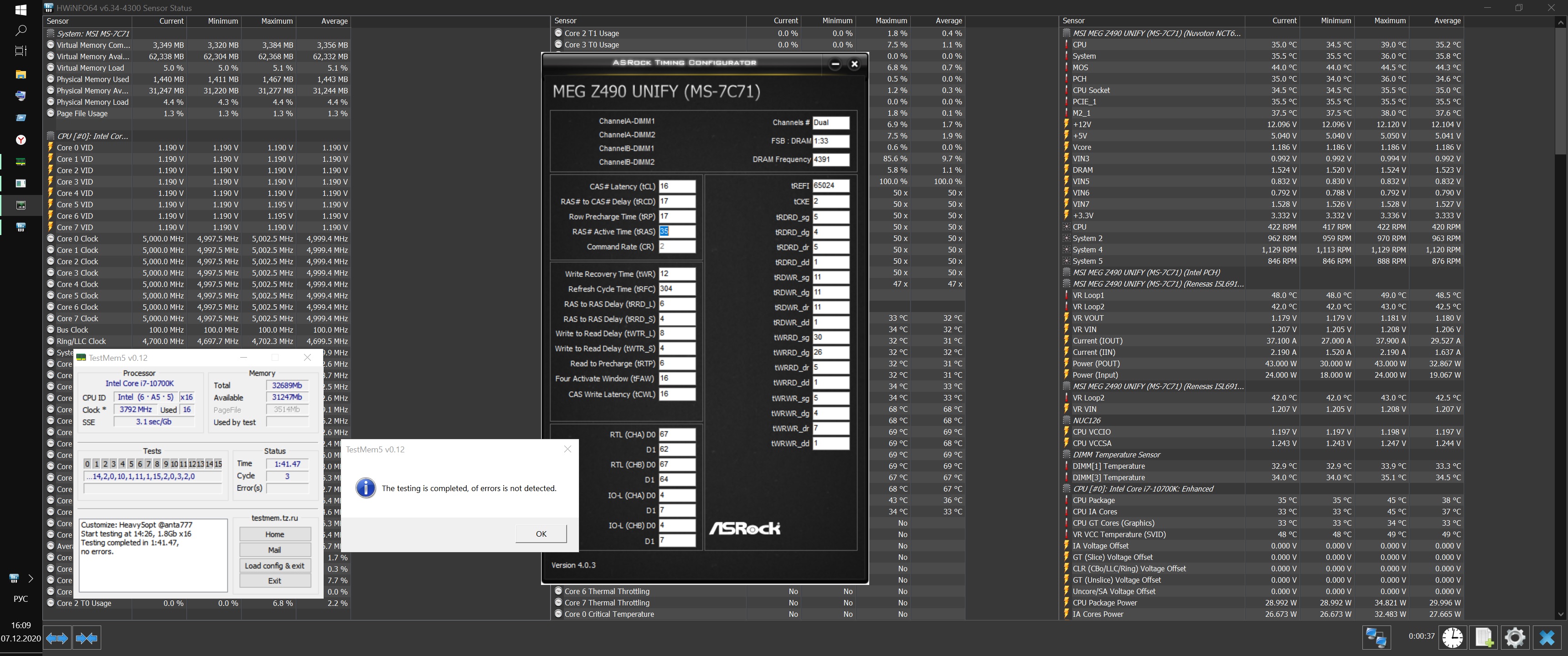The image size is (1568, 656).
Task: Click into the tRAS value field
Action: pos(676,231)
